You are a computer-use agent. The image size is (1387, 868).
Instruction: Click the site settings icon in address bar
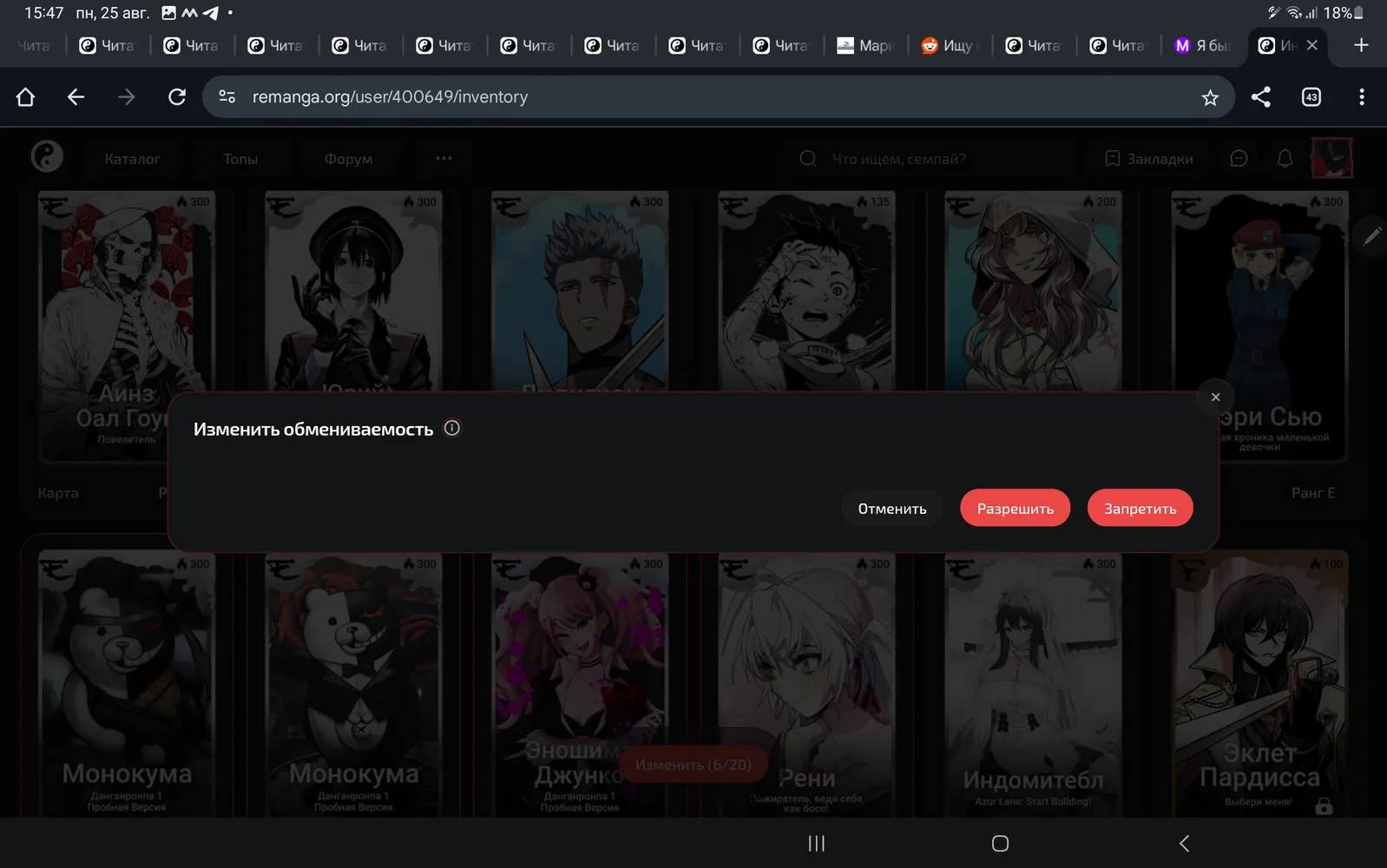(x=227, y=97)
